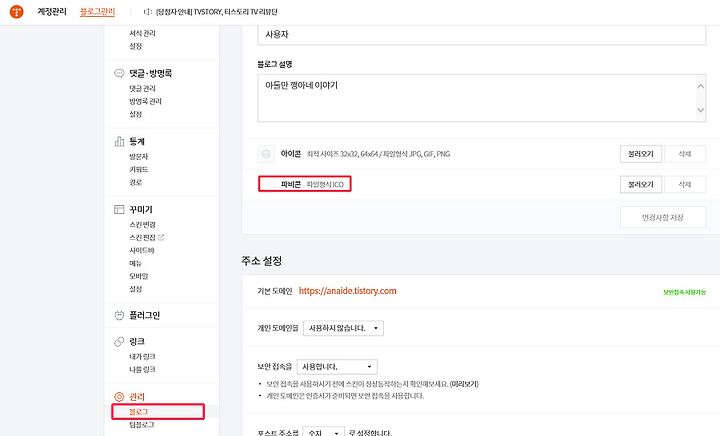Click the 파비콘 파일형식 ICO label
Screen dimensions: 720x436
(x=312, y=184)
